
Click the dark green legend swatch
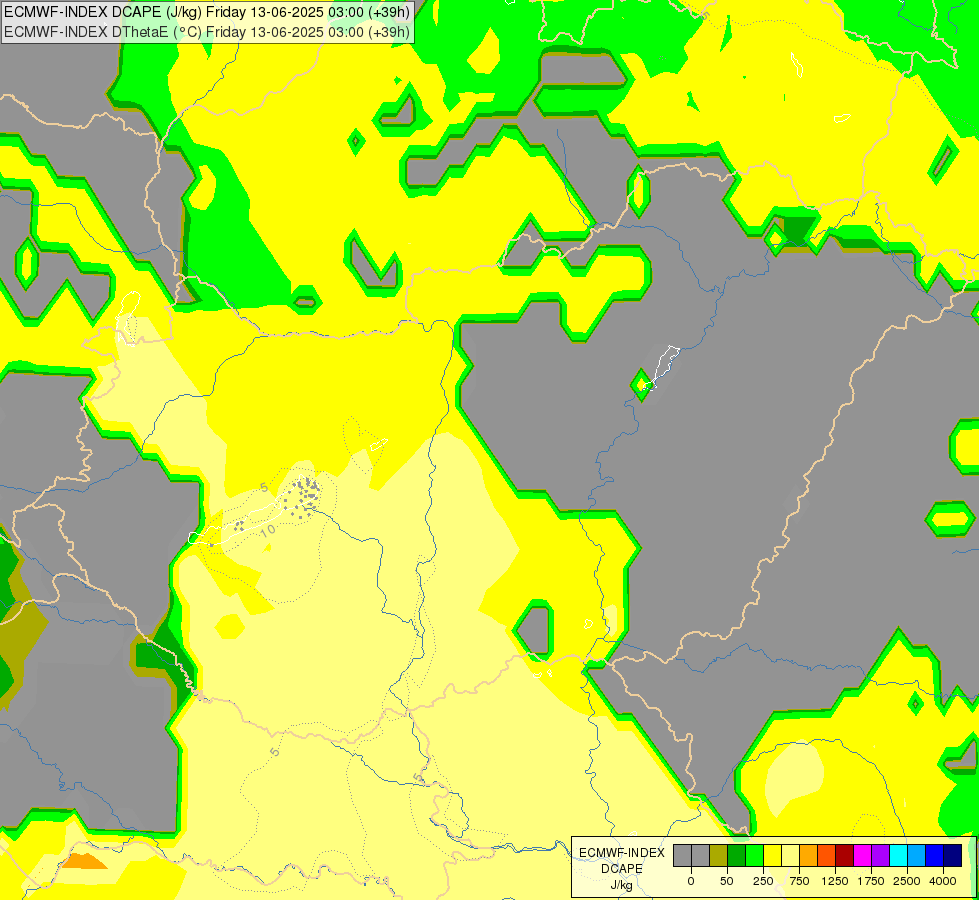coord(736,855)
